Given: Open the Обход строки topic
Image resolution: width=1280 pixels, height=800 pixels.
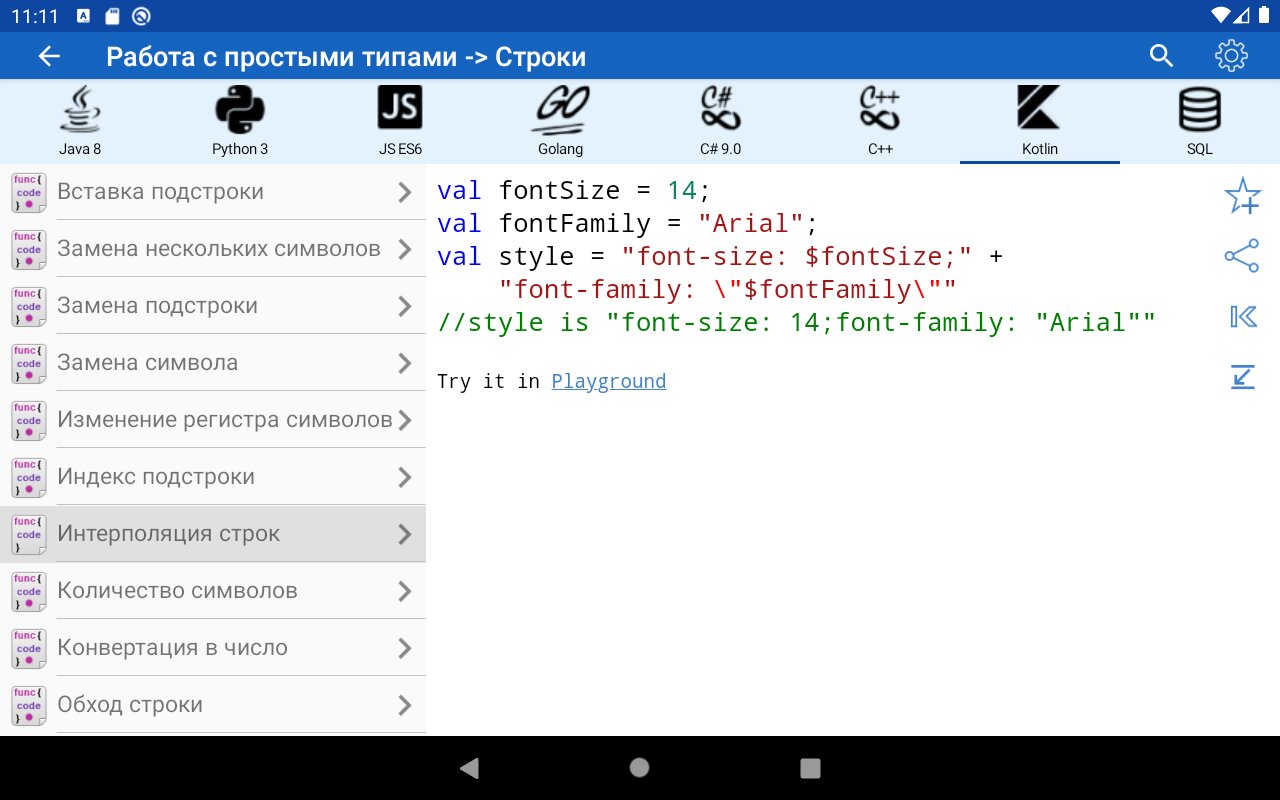Looking at the screenshot, I should click(213, 705).
